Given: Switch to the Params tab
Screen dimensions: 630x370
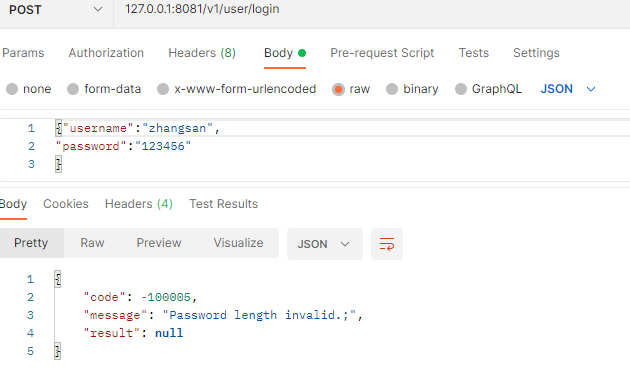Looking at the screenshot, I should click(x=23, y=53).
